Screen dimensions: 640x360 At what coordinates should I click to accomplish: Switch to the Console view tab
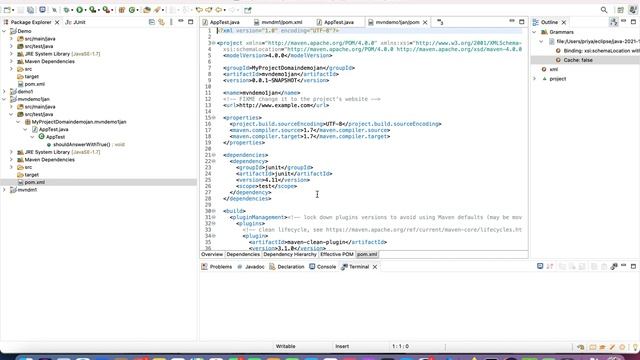pyautogui.click(x=322, y=267)
